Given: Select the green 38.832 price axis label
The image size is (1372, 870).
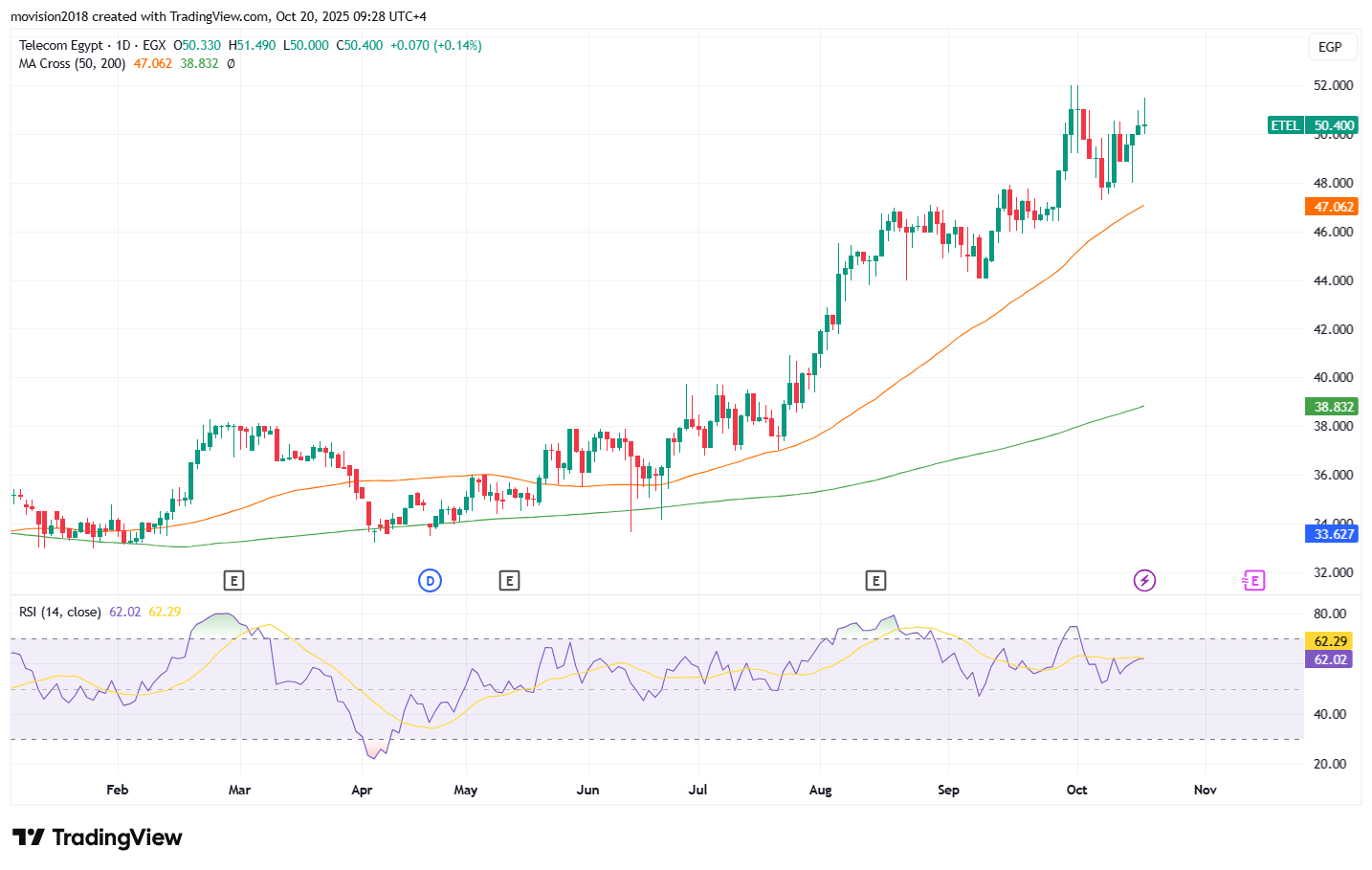Looking at the screenshot, I should coord(1333,407).
